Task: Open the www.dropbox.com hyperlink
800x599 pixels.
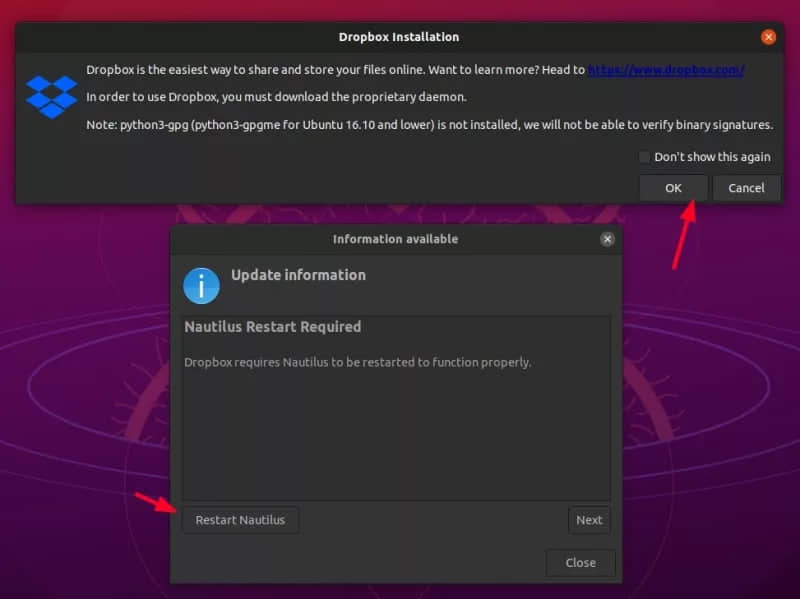Action: pyautogui.click(x=665, y=70)
